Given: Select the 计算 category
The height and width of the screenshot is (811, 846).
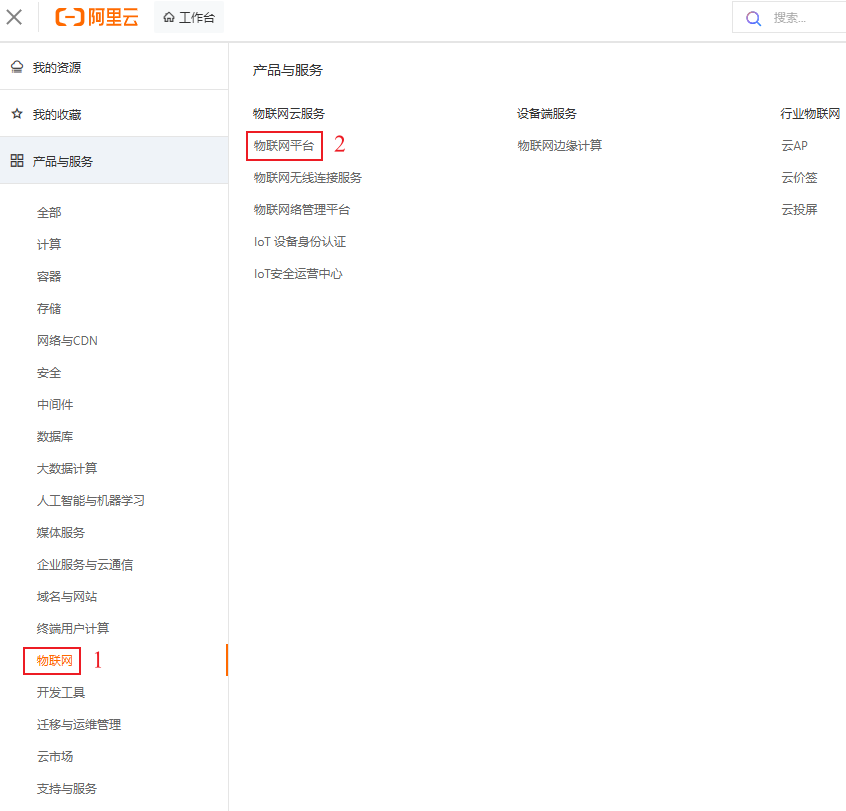Looking at the screenshot, I should 49,244.
